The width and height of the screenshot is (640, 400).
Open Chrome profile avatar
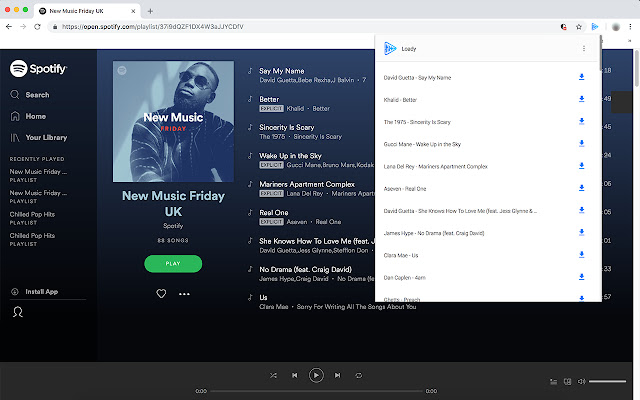coord(616,27)
